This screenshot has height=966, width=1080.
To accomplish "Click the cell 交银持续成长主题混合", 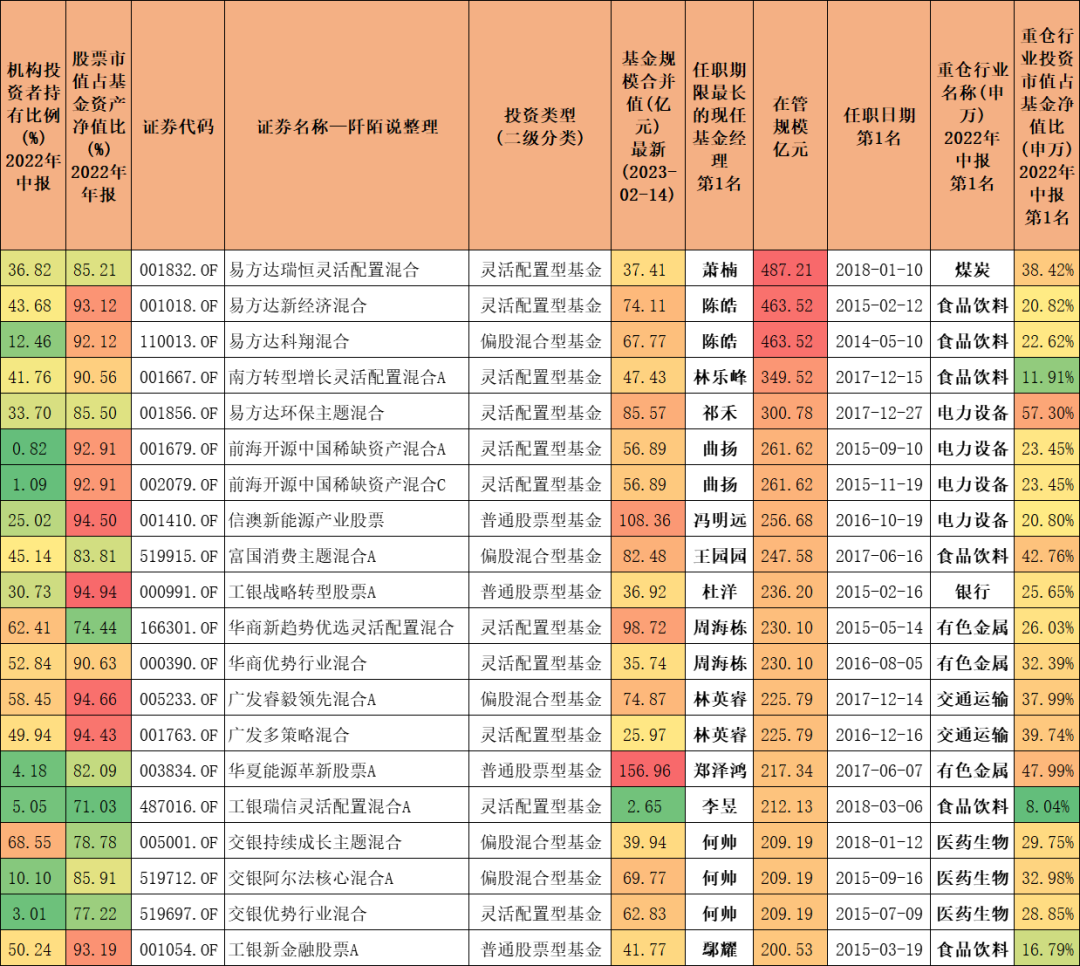I will pyautogui.click(x=346, y=843).
